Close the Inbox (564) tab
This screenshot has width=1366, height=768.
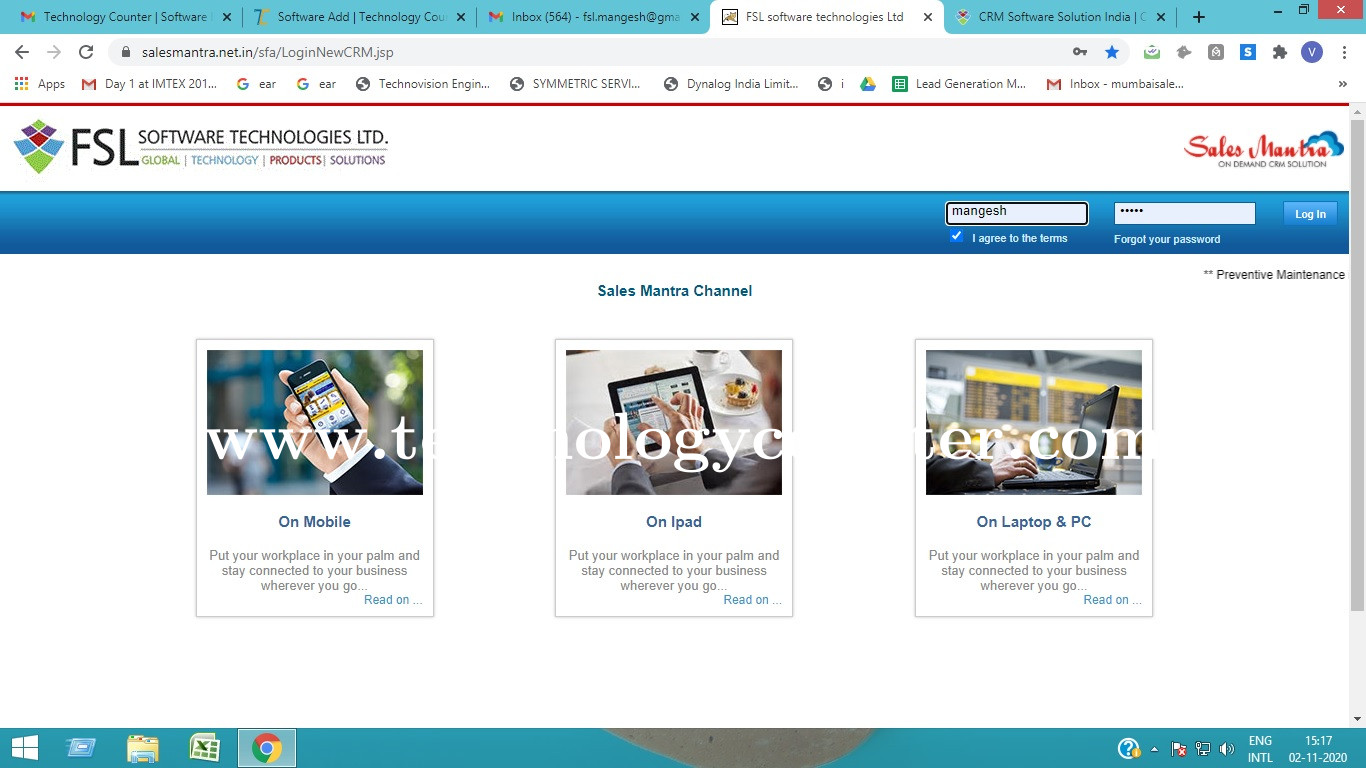pyautogui.click(x=695, y=17)
